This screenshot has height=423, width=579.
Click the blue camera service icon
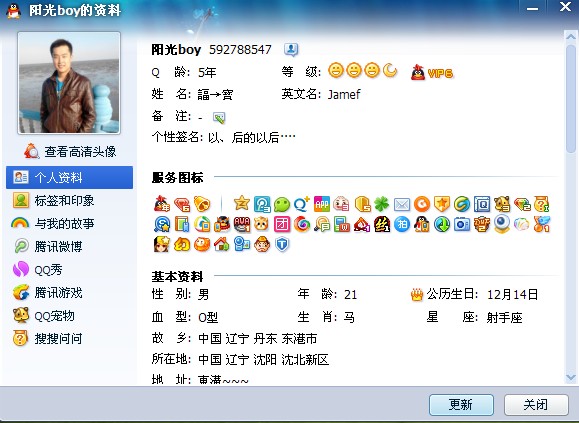(x=462, y=224)
